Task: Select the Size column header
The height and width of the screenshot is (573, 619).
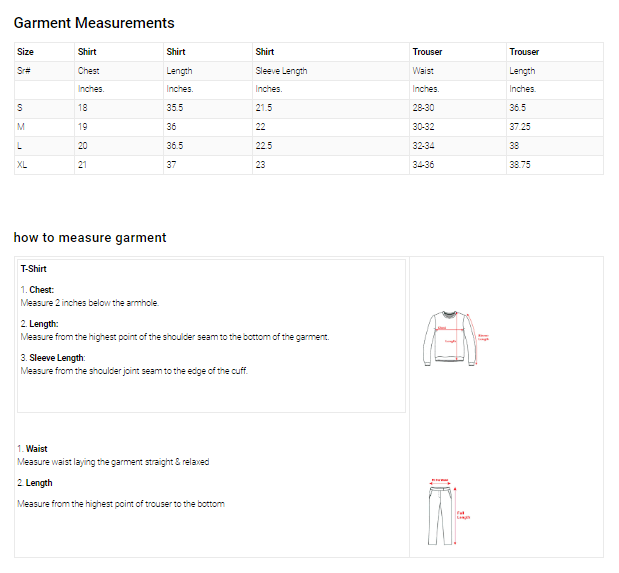Action: (26, 52)
